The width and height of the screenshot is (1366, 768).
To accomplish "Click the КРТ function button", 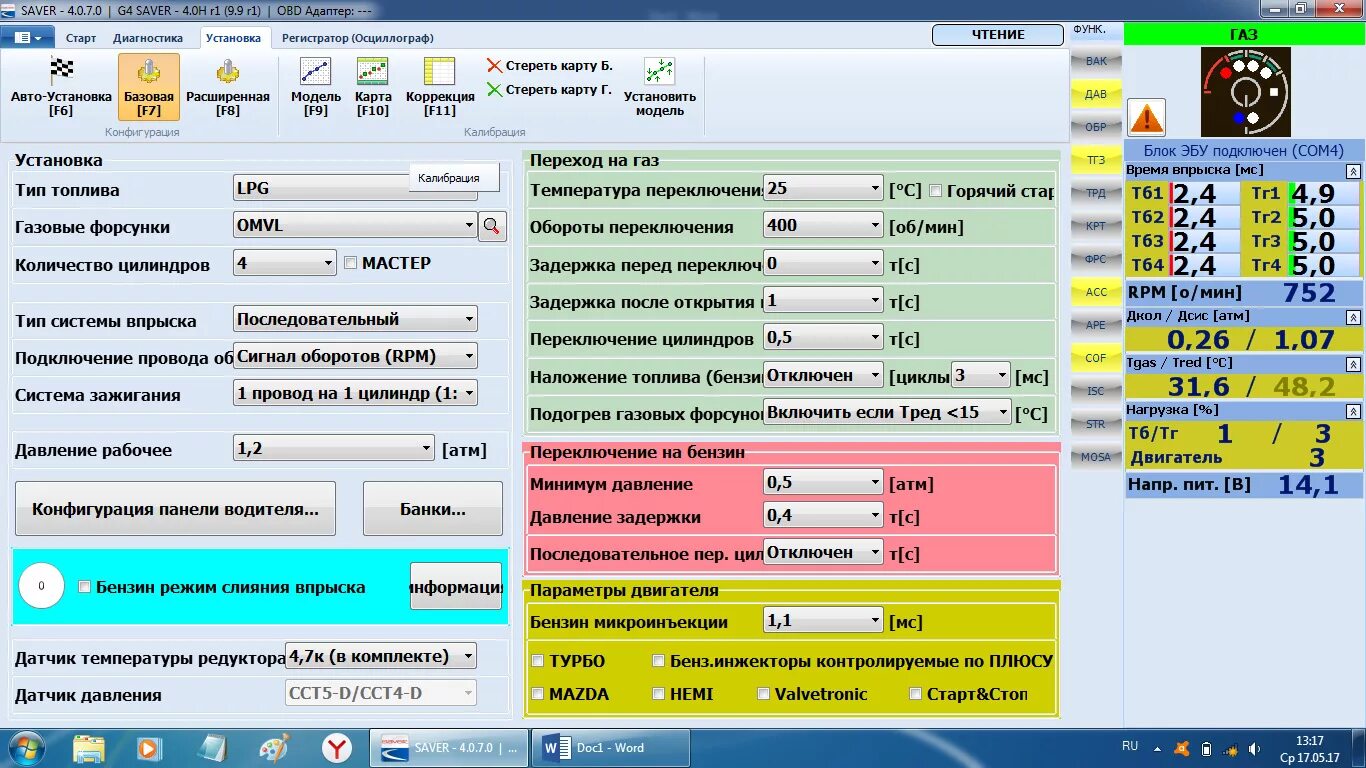I will [1096, 226].
